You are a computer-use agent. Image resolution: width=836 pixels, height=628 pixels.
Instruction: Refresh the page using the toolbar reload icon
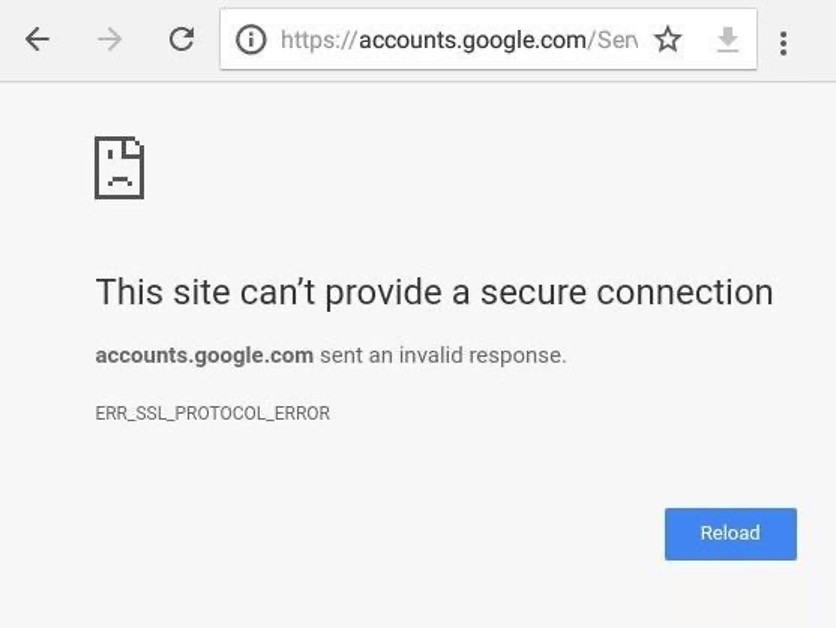pyautogui.click(x=180, y=40)
